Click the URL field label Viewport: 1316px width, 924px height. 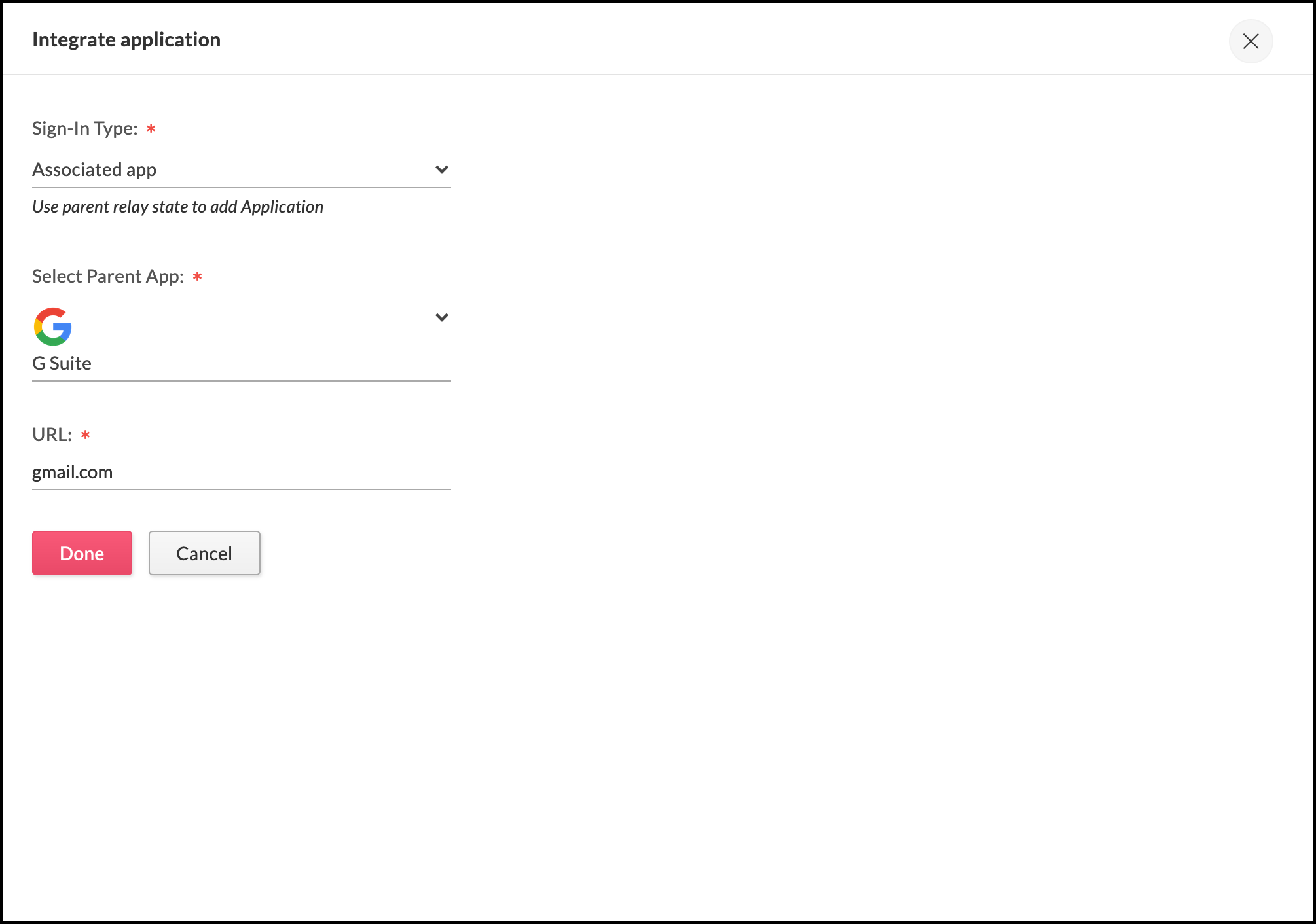[x=52, y=435]
